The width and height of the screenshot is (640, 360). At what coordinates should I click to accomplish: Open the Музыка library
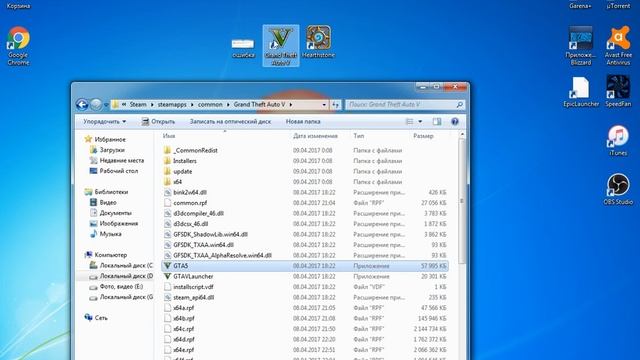click(x=106, y=234)
